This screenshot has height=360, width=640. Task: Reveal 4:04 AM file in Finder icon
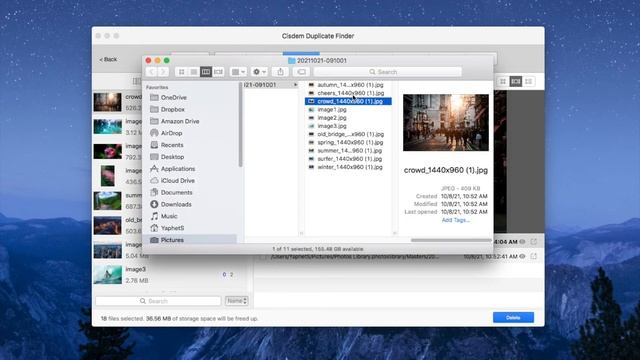[534, 242]
